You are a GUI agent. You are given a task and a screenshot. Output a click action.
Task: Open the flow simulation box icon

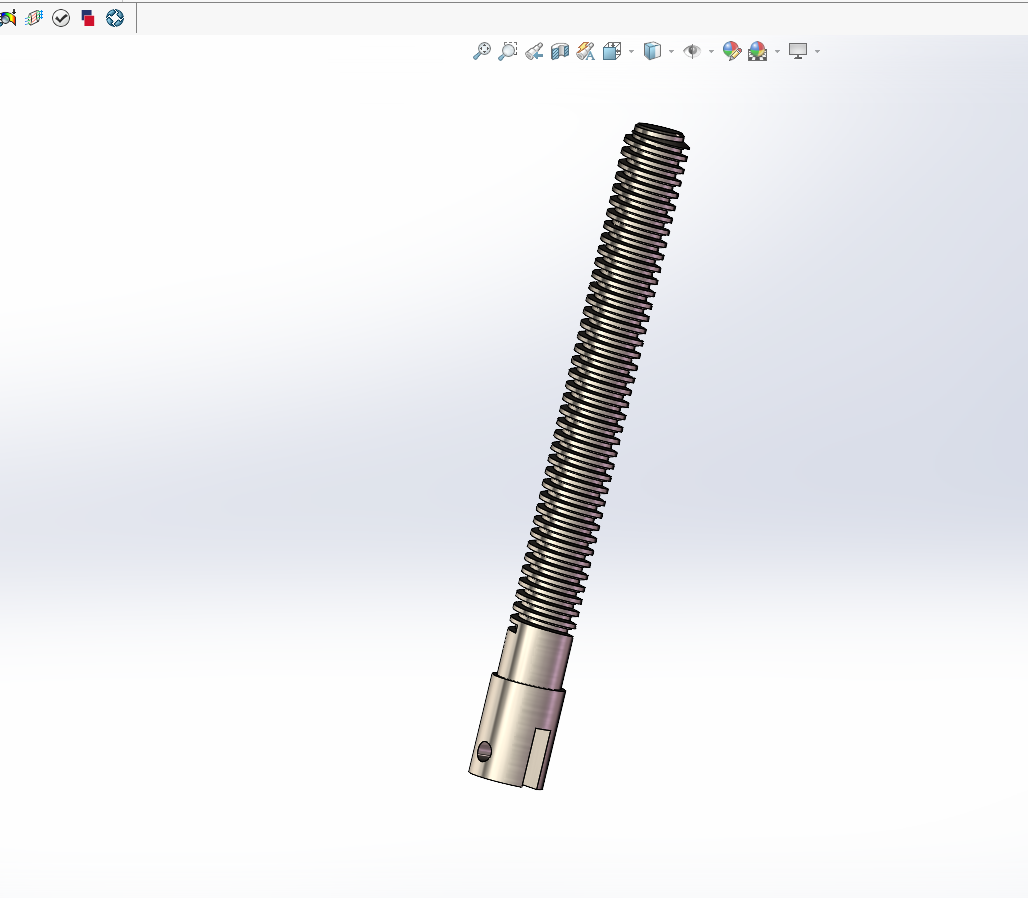[x=34, y=18]
